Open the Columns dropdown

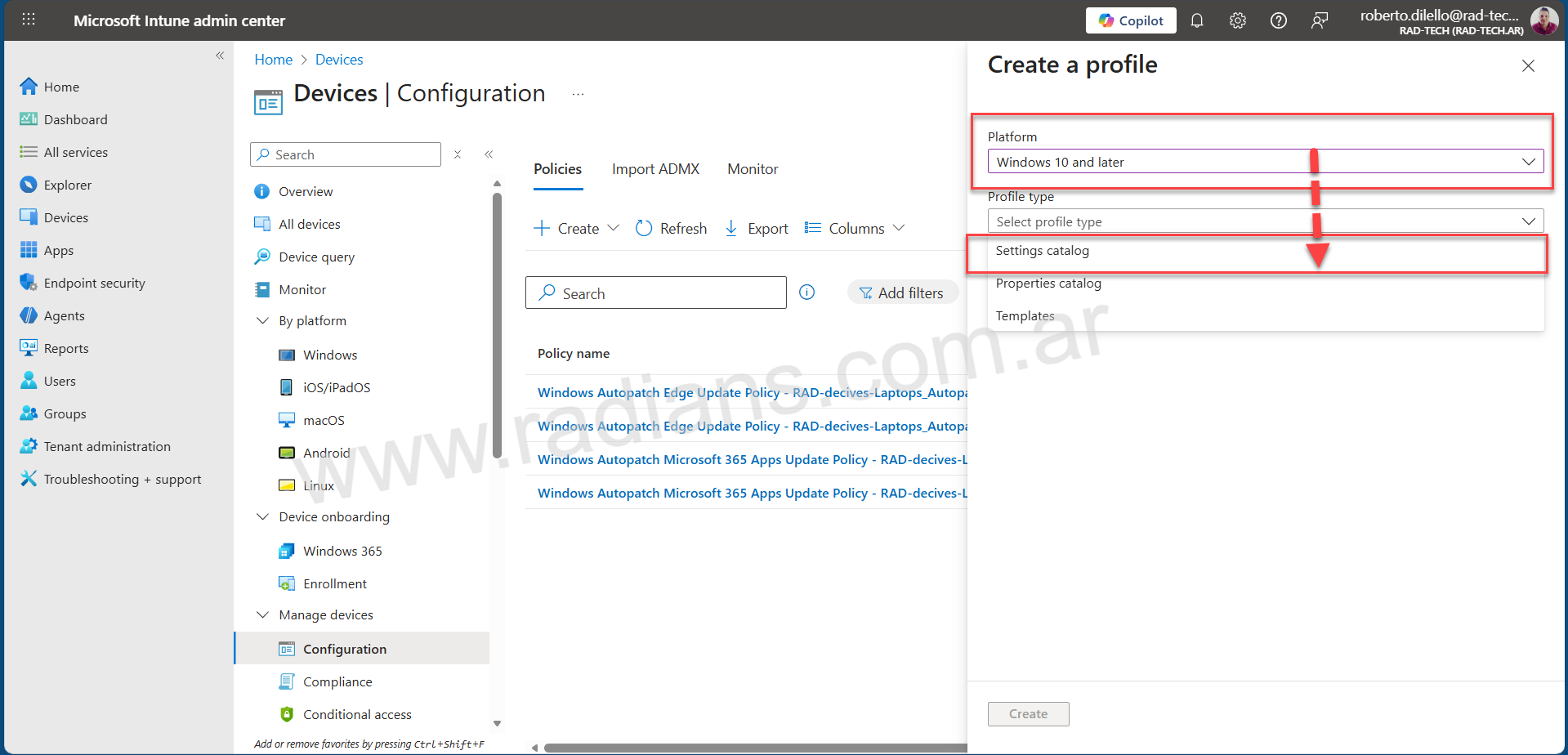point(855,229)
